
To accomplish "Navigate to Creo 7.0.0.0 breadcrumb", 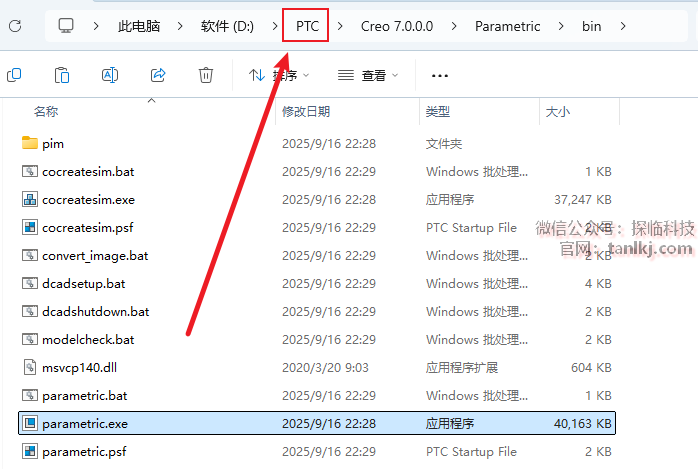I will click(397, 26).
